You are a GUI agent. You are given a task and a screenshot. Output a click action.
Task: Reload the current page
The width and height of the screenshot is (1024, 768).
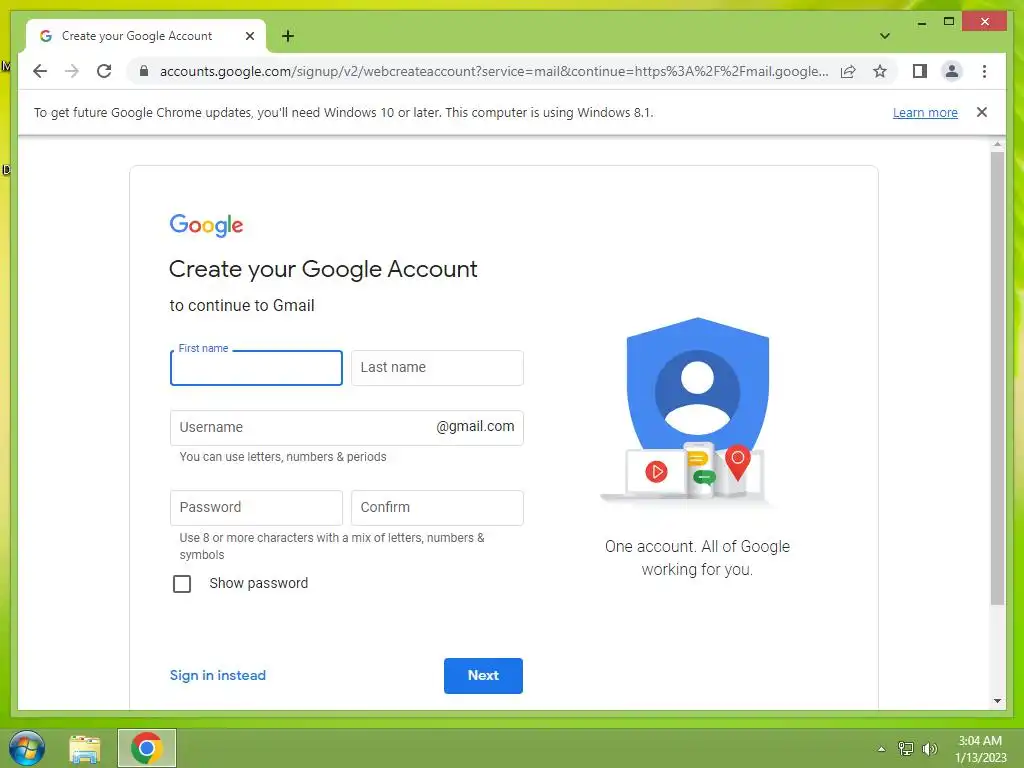[x=104, y=71]
